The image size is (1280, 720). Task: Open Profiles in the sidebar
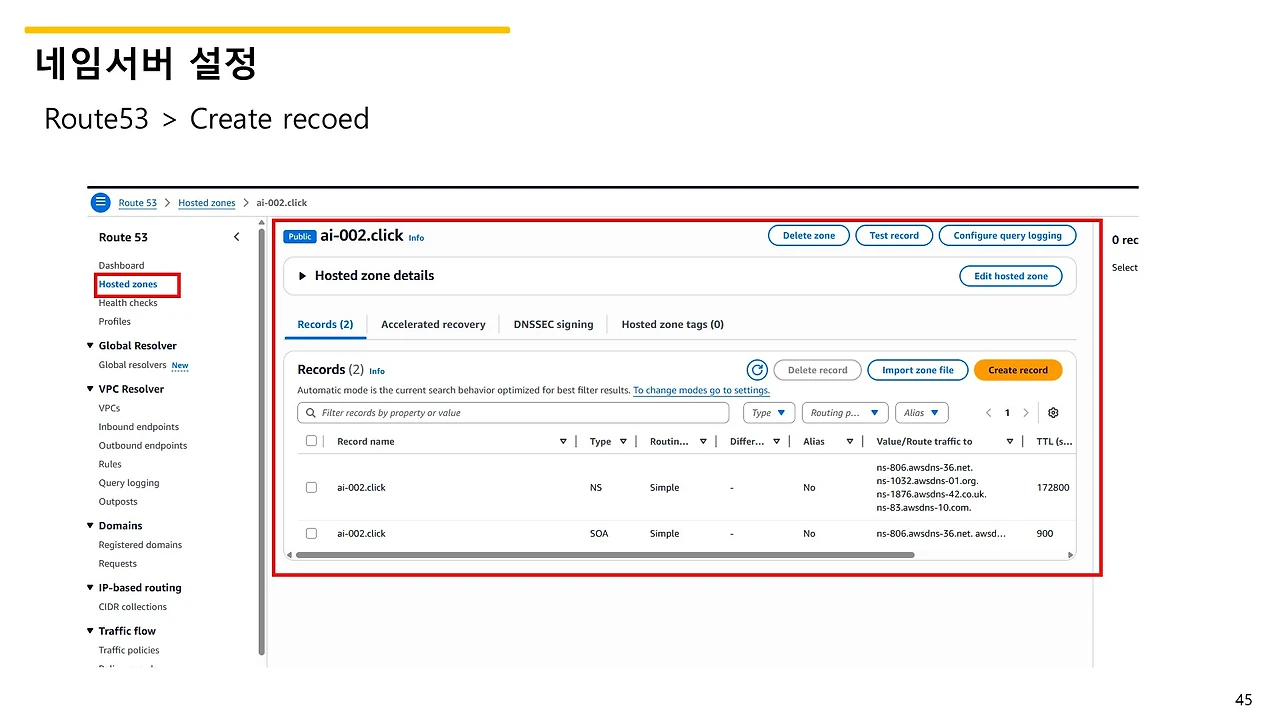(x=115, y=322)
